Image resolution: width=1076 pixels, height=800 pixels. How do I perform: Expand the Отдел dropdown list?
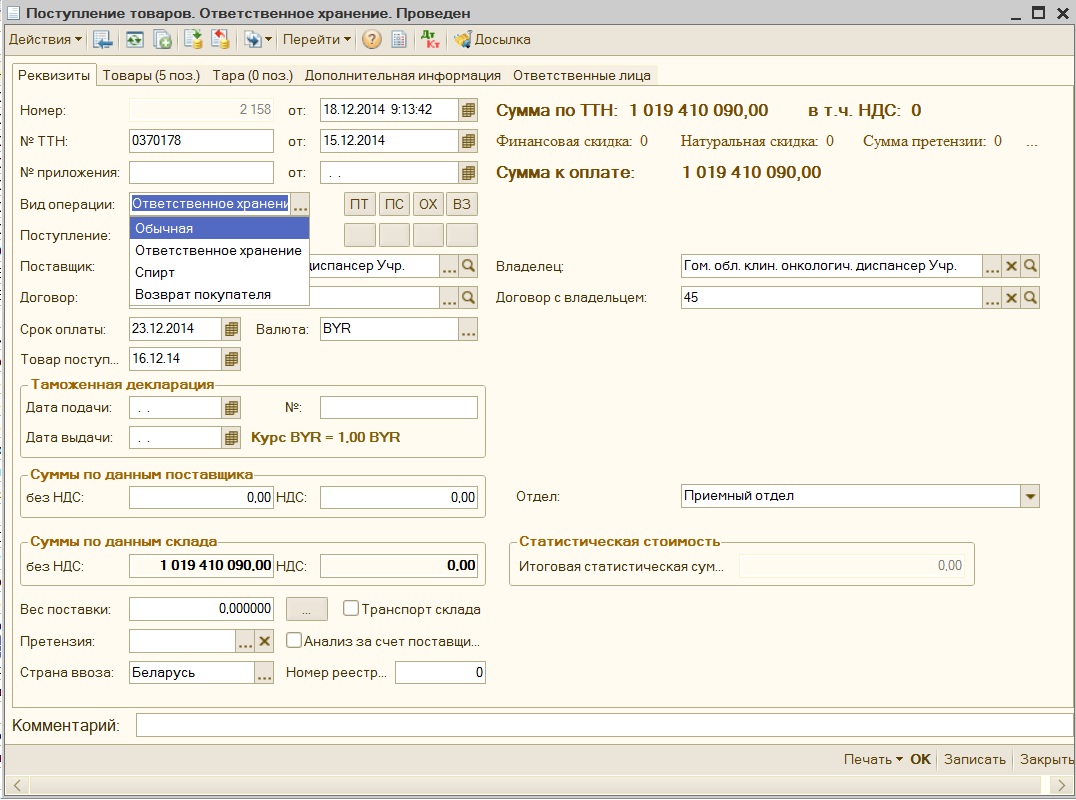1030,496
